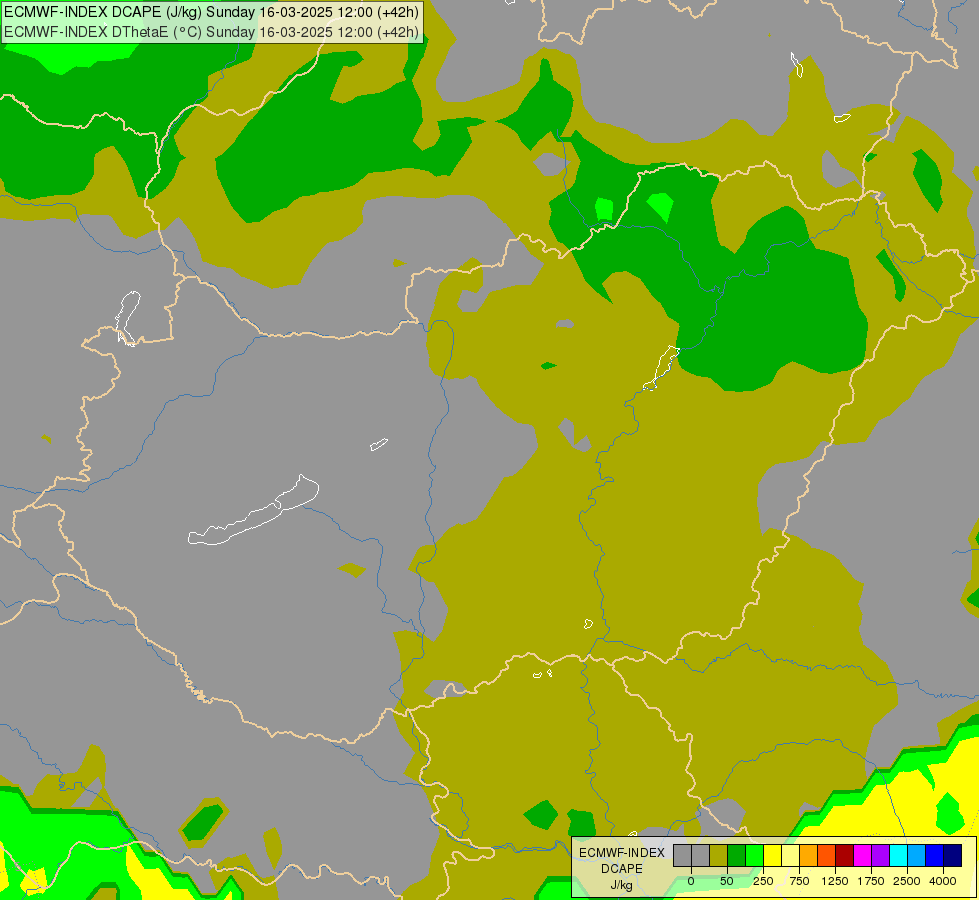The image size is (979, 900).
Task: Click the legend value 250
Action: 763,881
